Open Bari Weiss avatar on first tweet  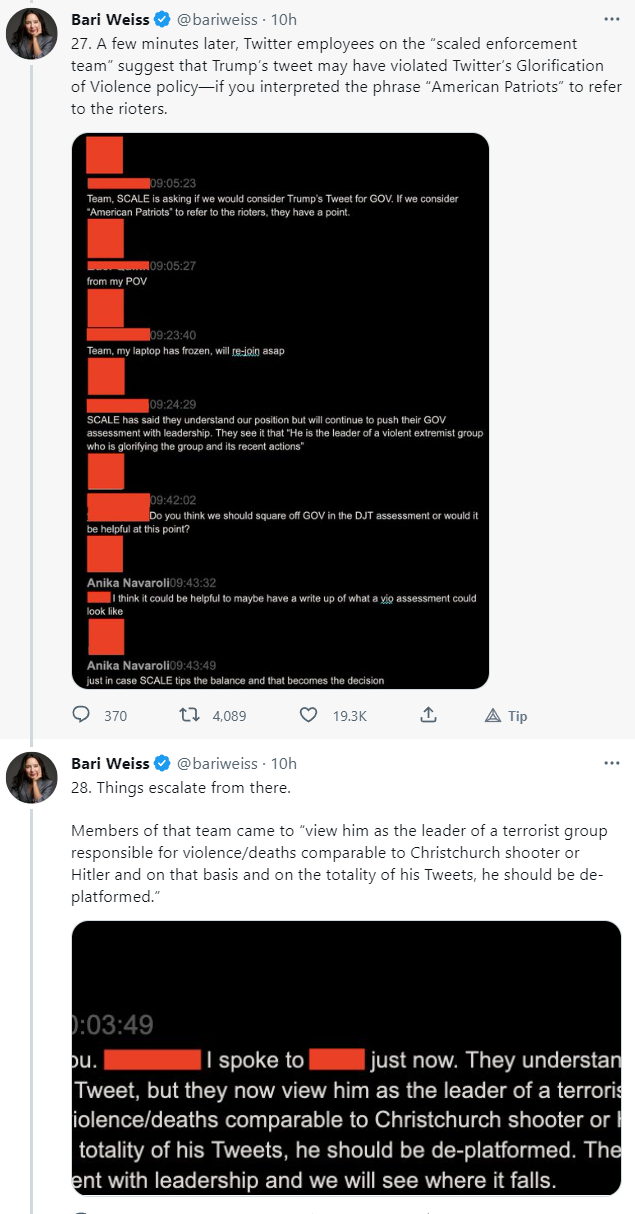point(31,39)
